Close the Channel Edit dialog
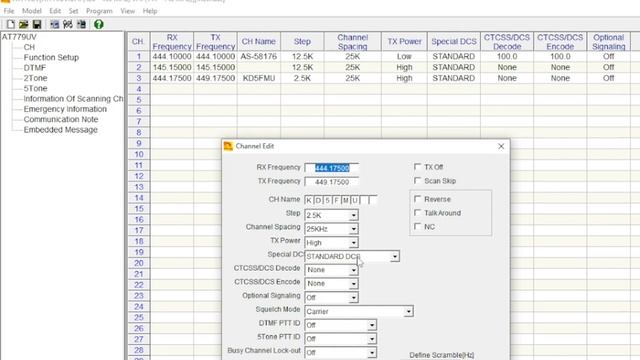This screenshot has width=640, height=360. coord(501,146)
